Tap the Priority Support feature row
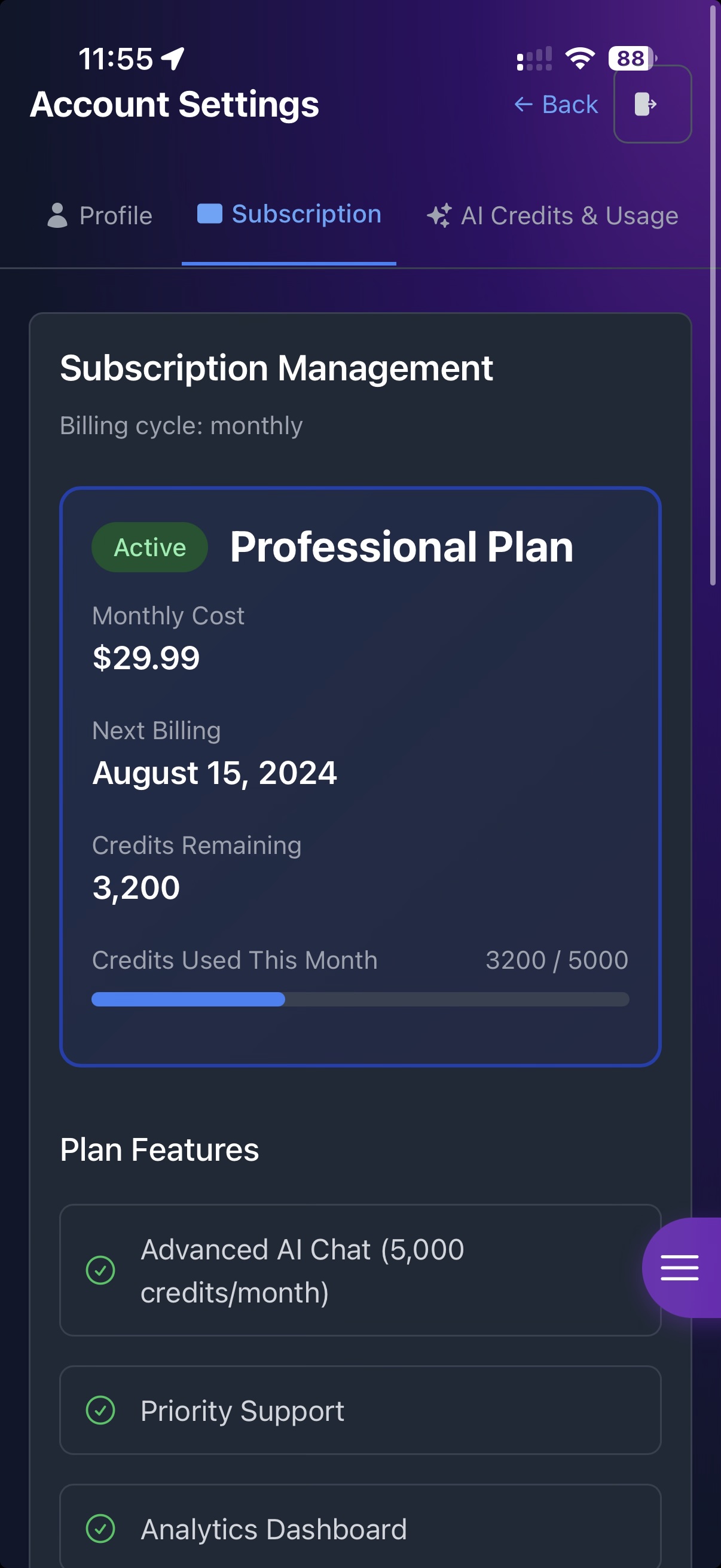The width and height of the screenshot is (721, 1568). [360, 1410]
